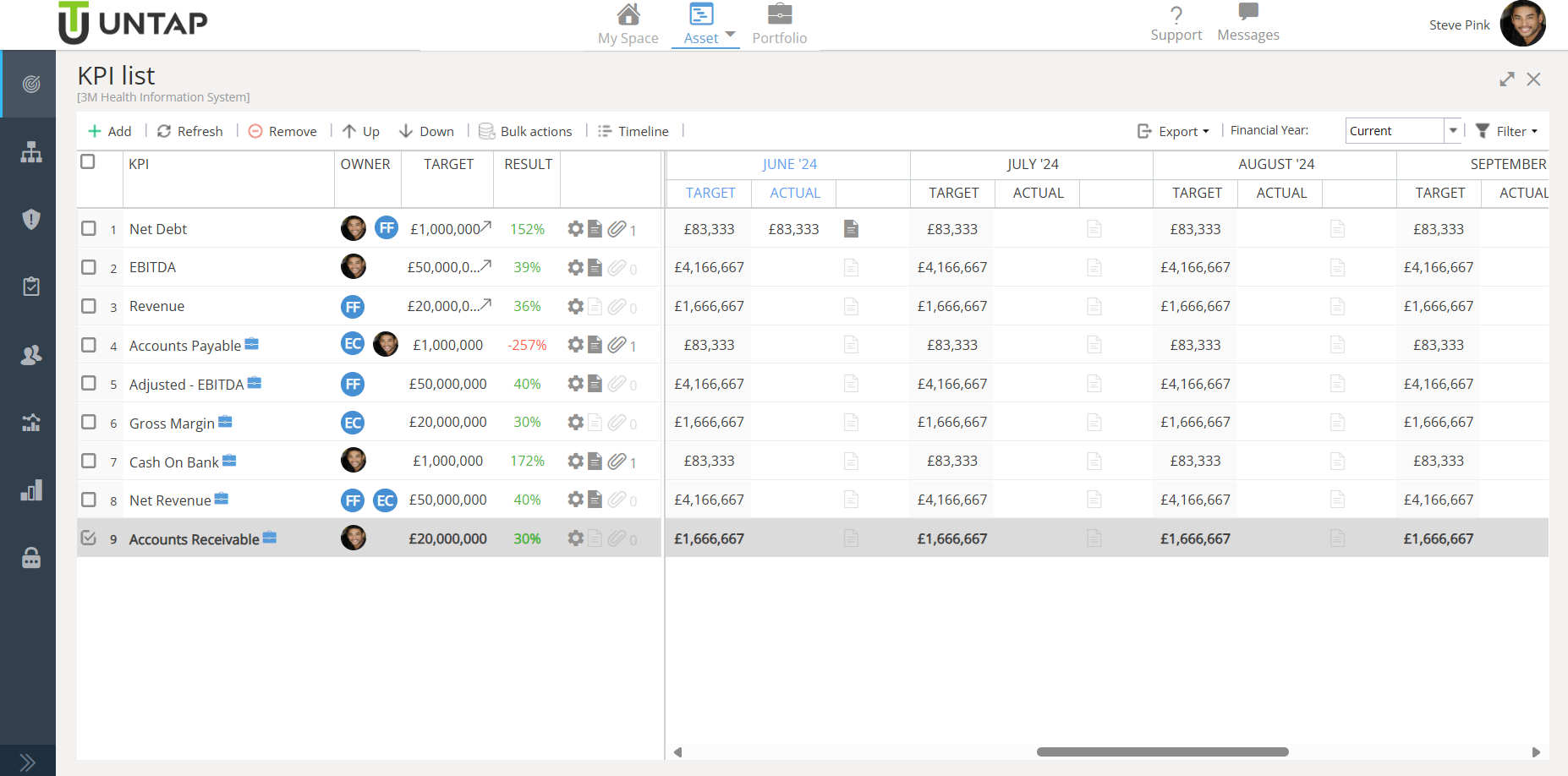Expand EBITDA target trend arrow
This screenshot has height=776, width=1568.
[486, 265]
